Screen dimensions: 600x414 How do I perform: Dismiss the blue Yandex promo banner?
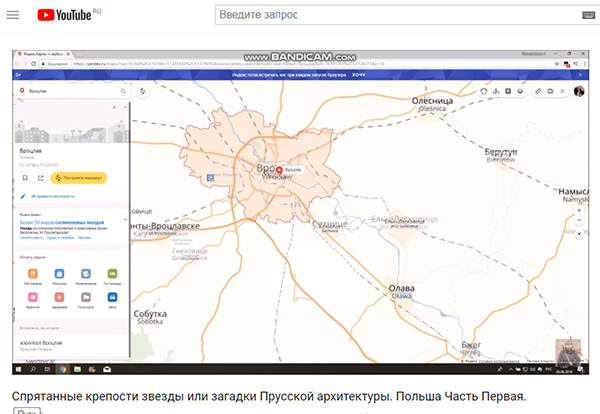coord(580,75)
